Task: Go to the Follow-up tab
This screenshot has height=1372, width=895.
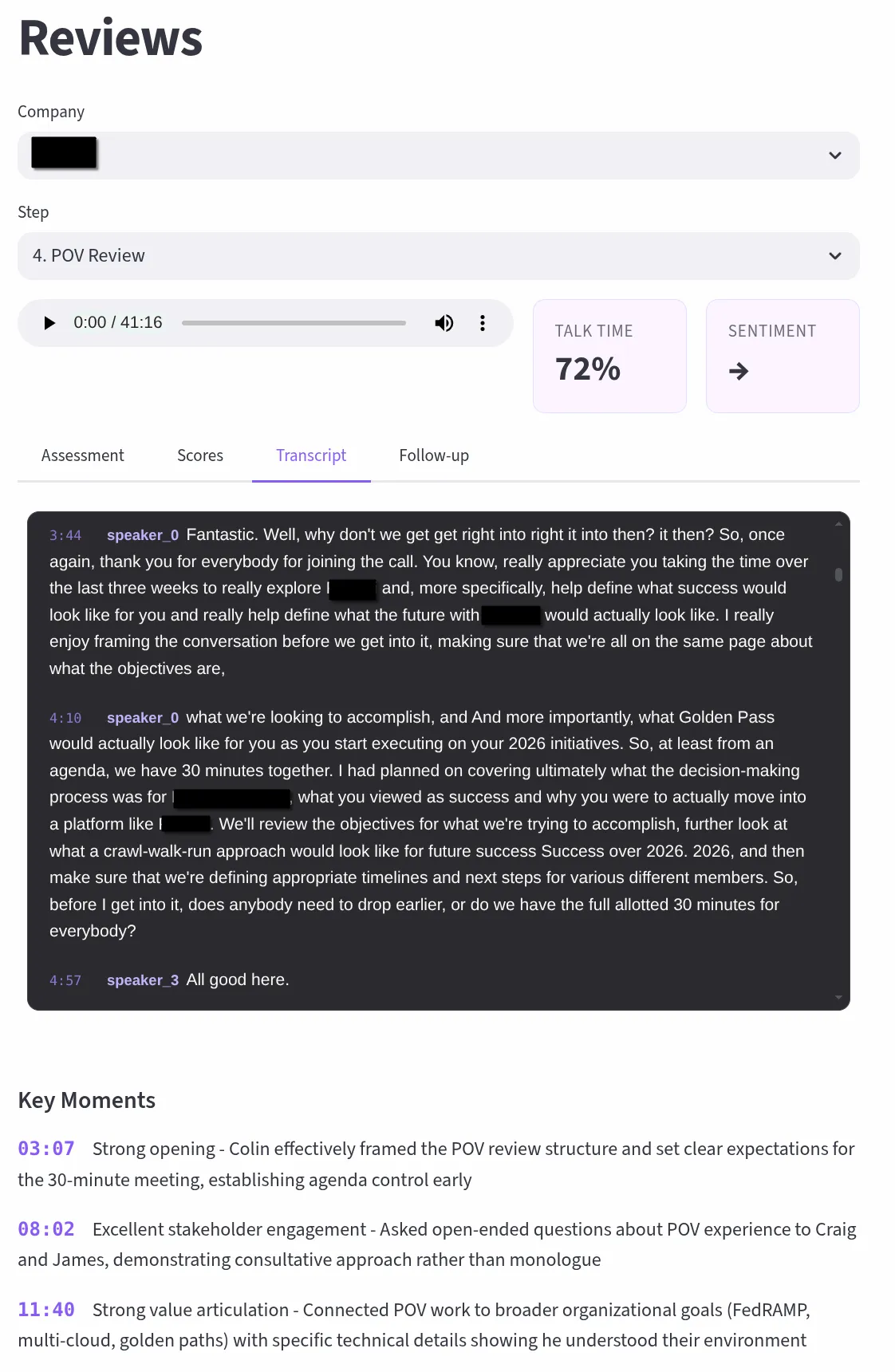Action: point(434,455)
